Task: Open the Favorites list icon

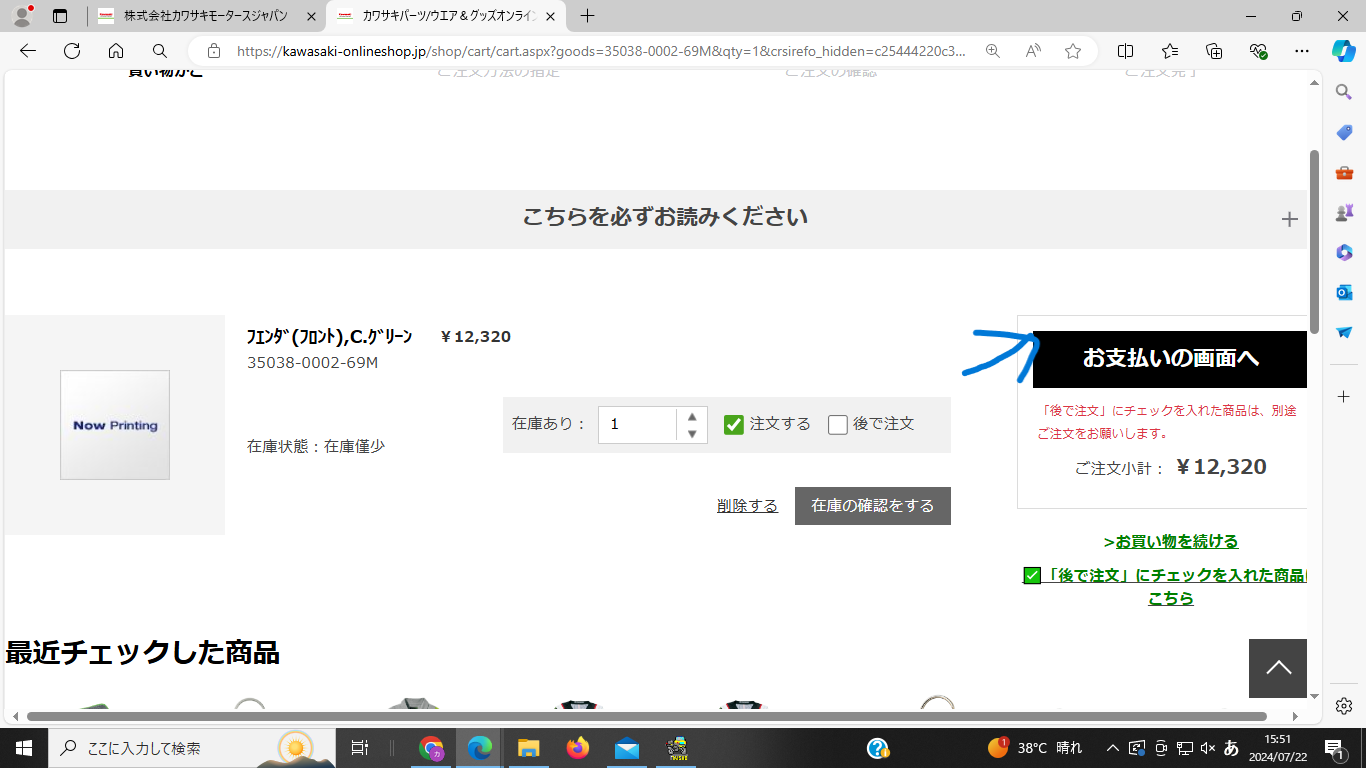Action: [x=1170, y=51]
